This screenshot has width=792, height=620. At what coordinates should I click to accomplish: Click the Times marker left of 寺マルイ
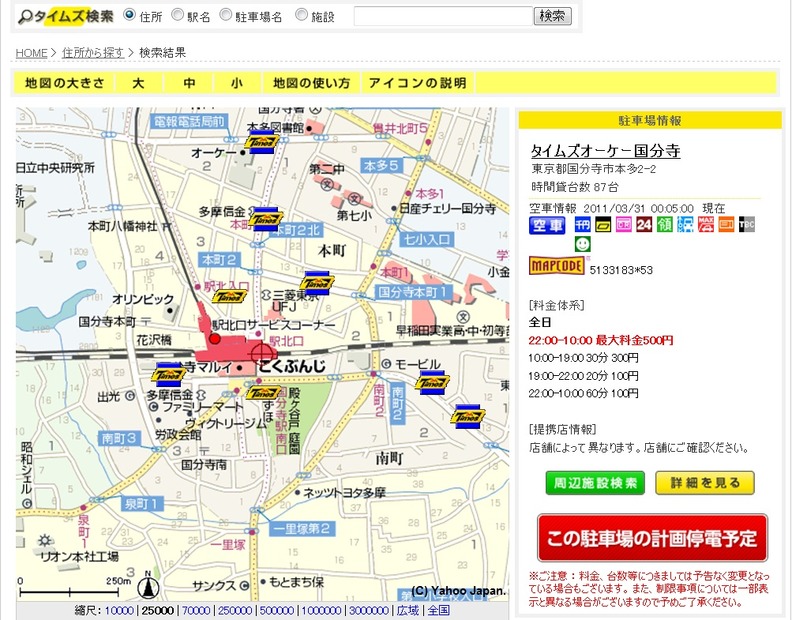coord(169,374)
